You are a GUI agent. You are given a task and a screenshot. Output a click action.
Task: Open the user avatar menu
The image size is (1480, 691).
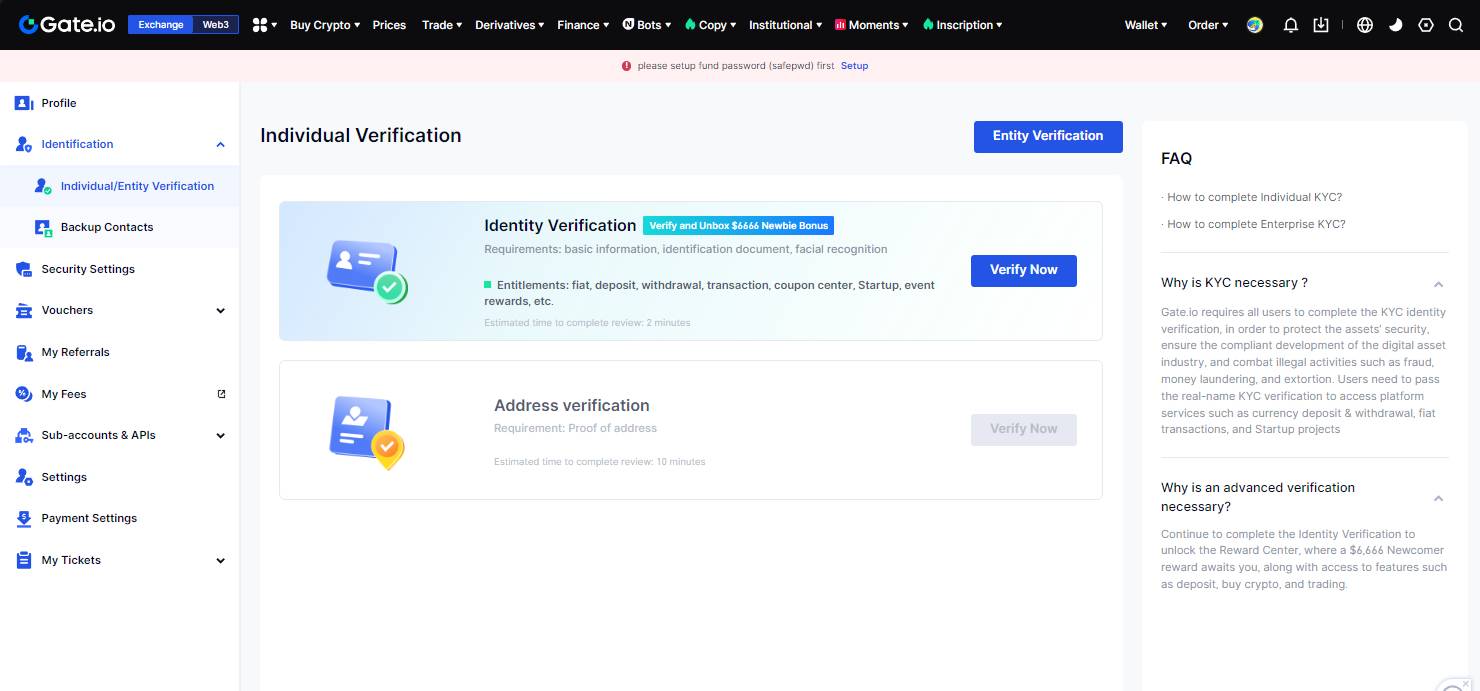[x=1255, y=25]
